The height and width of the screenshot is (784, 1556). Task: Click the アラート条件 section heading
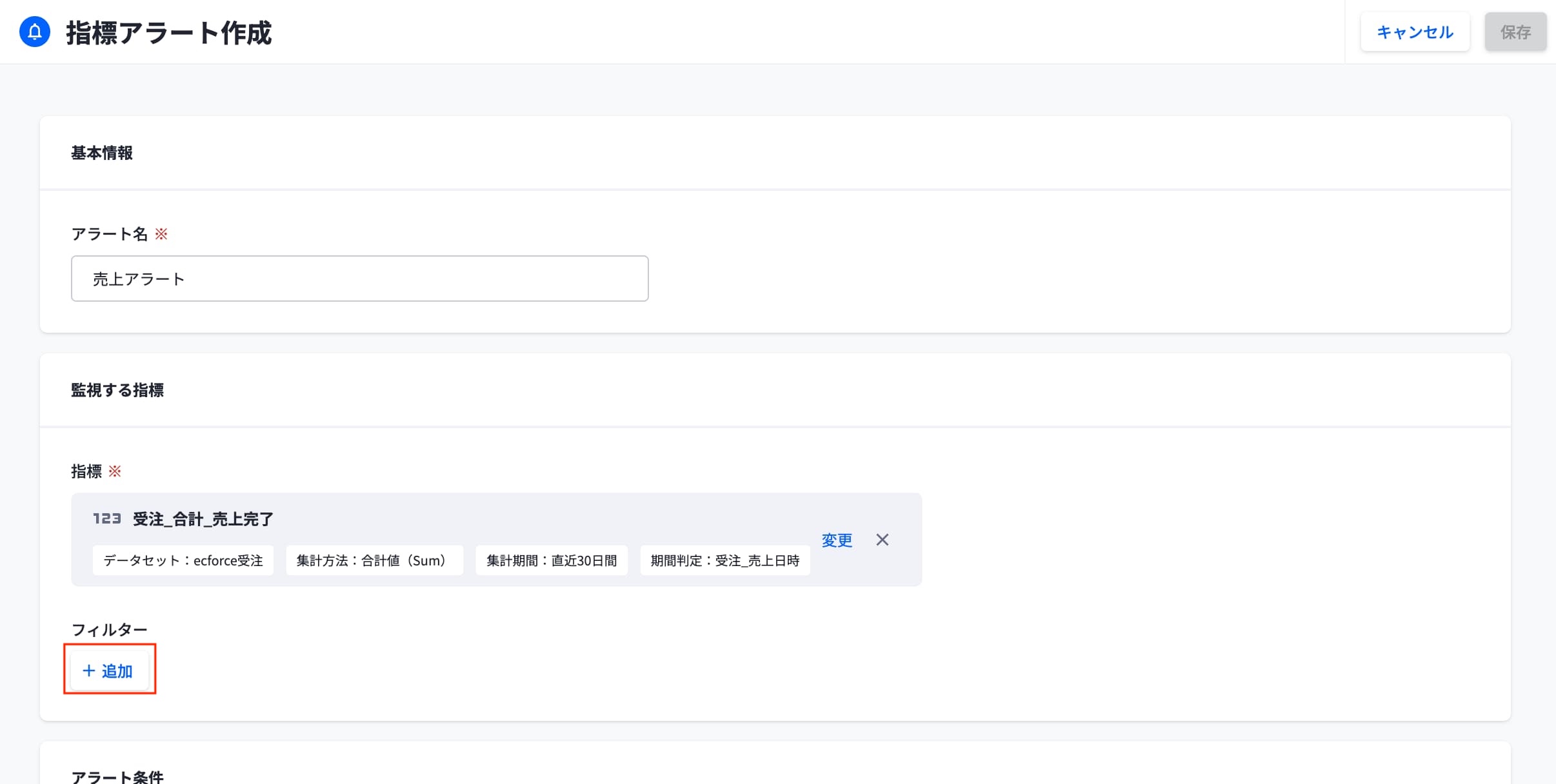pyautogui.click(x=117, y=776)
